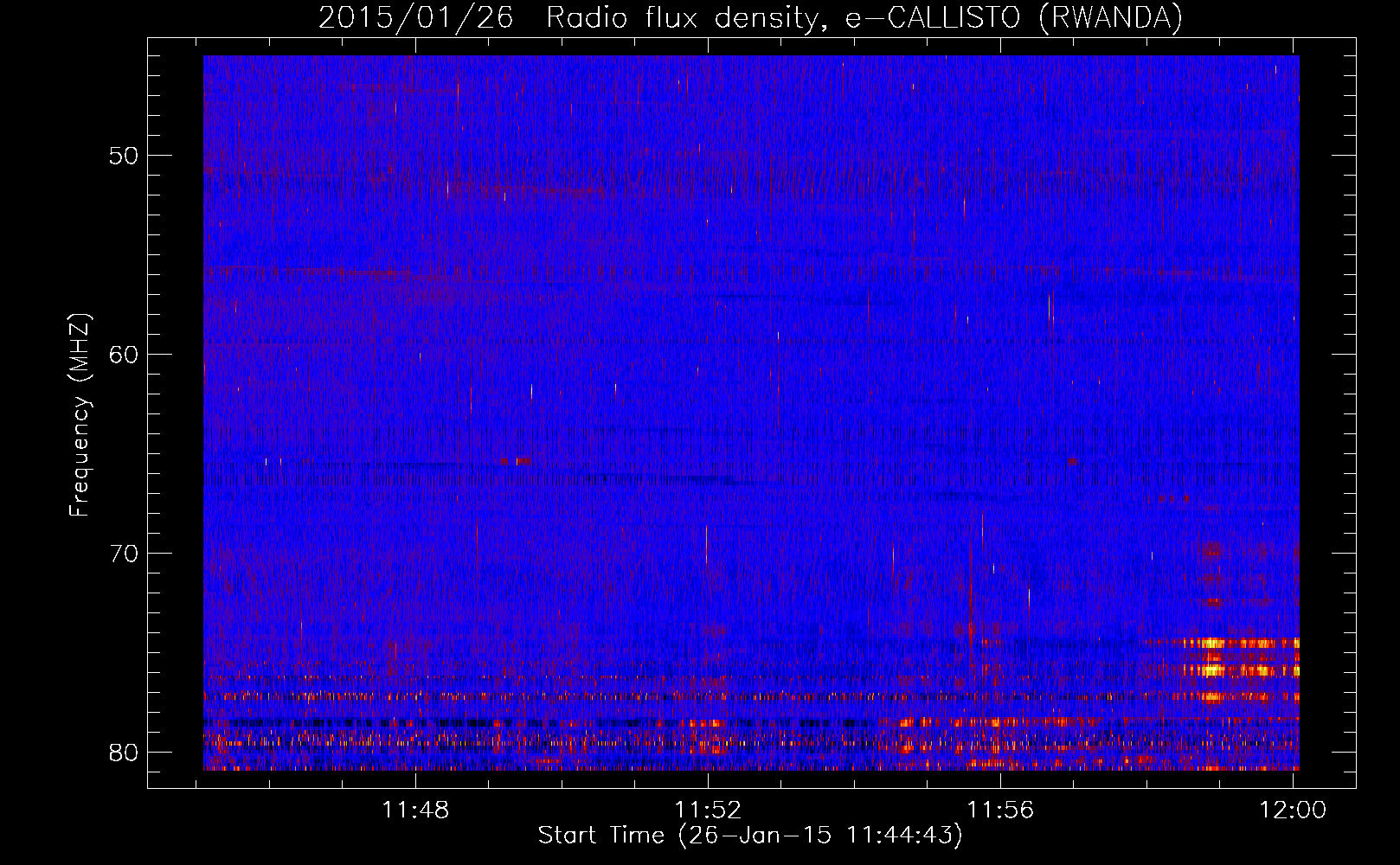
Task: Click the 'Frequency (MHZ)' y-axis label
Action: [80, 415]
